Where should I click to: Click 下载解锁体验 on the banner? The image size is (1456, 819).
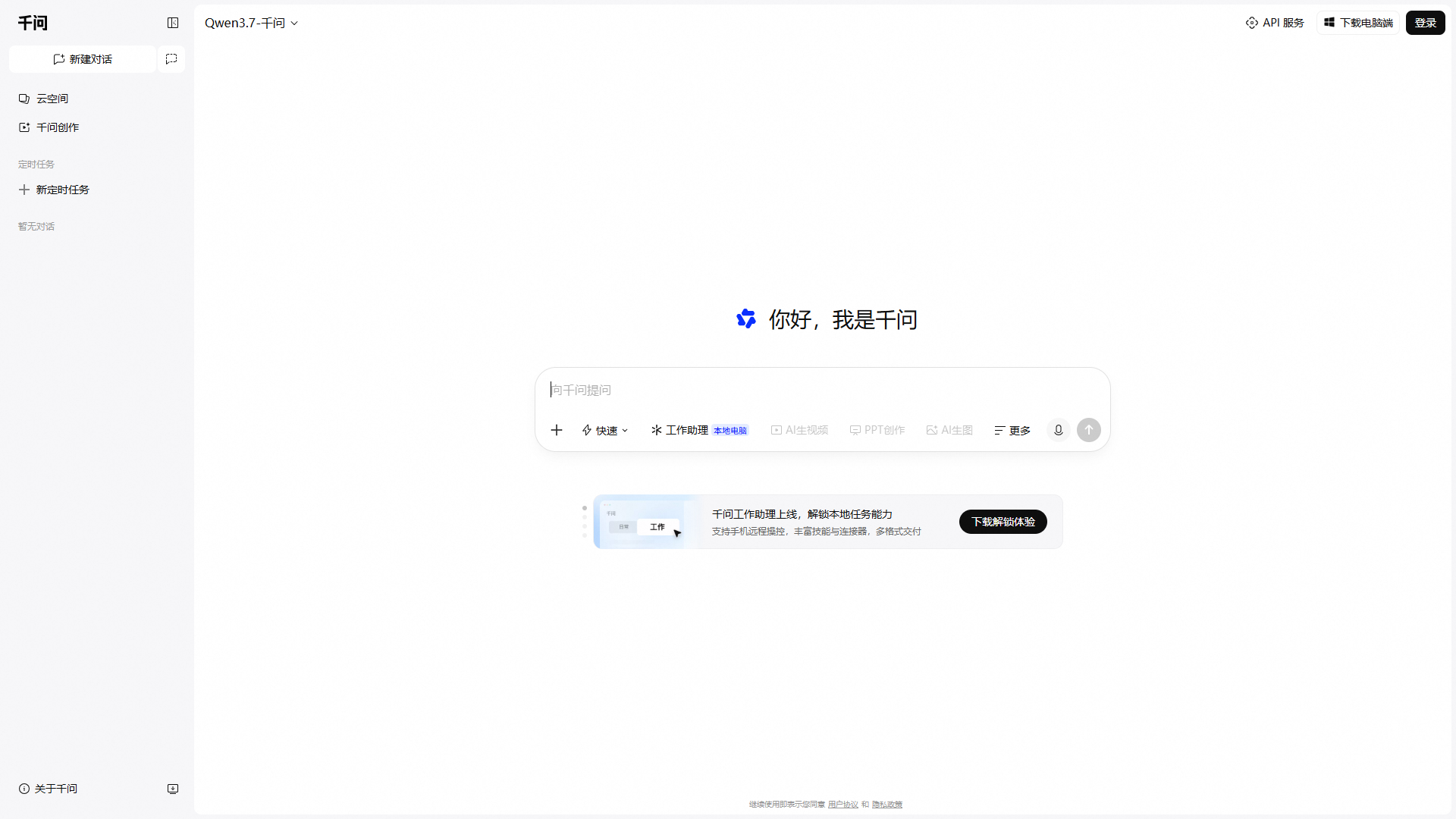1003,522
